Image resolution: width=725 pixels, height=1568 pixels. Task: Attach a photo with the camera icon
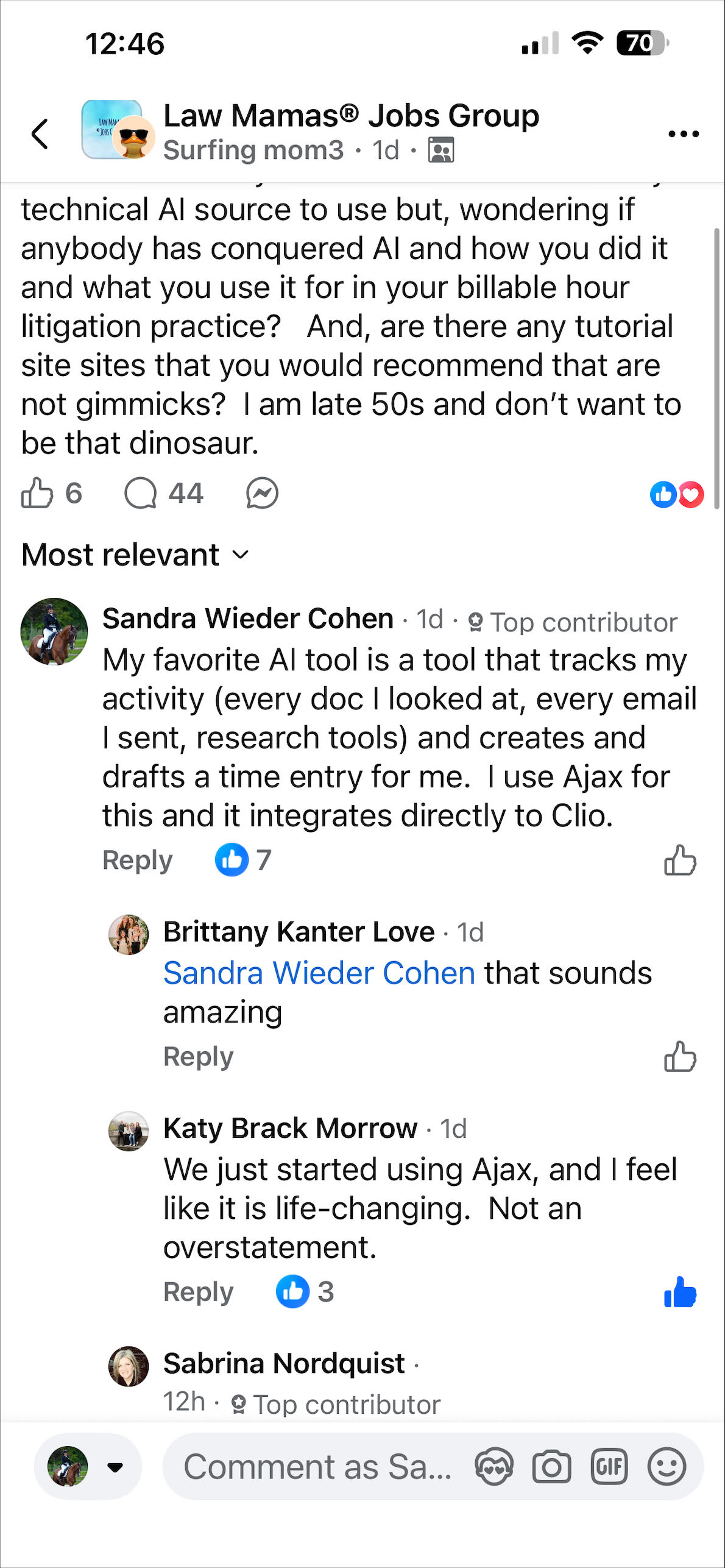(551, 1466)
